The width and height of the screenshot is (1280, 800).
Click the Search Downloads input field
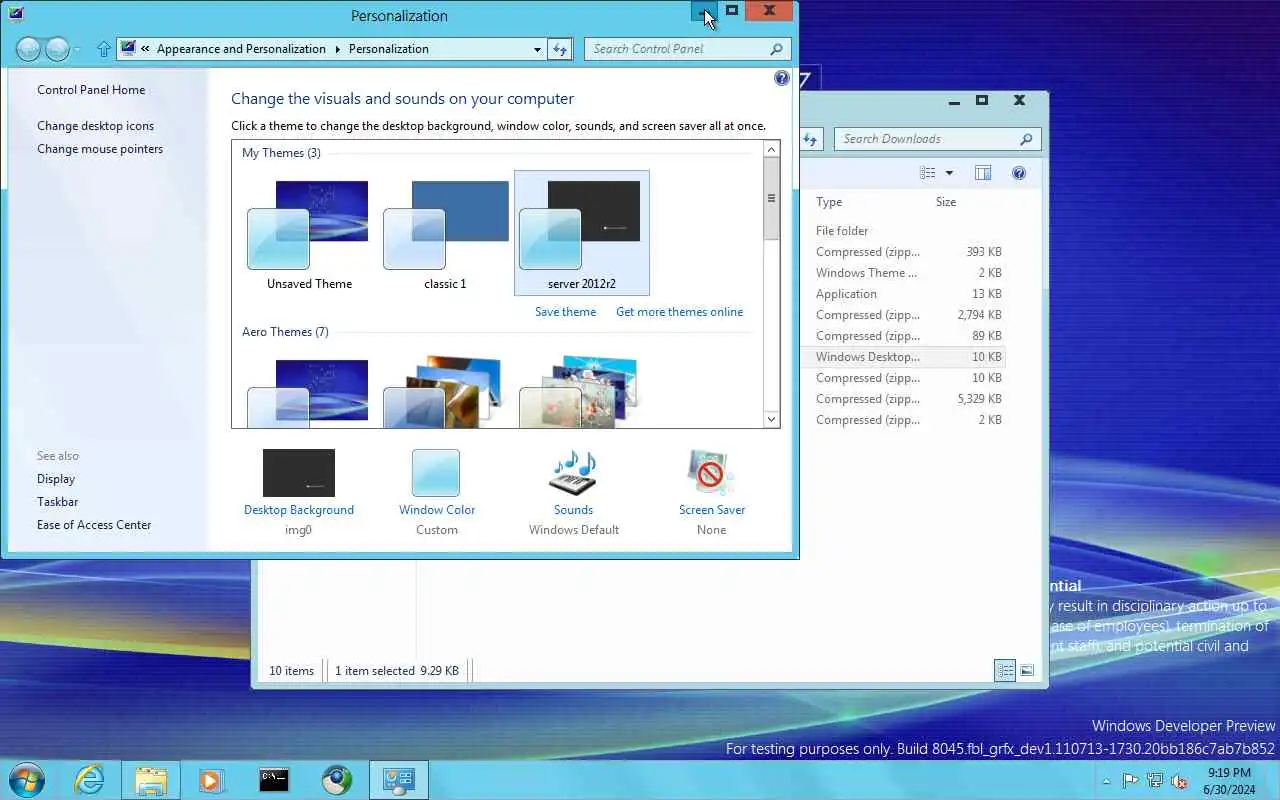click(x=926, y=139)
